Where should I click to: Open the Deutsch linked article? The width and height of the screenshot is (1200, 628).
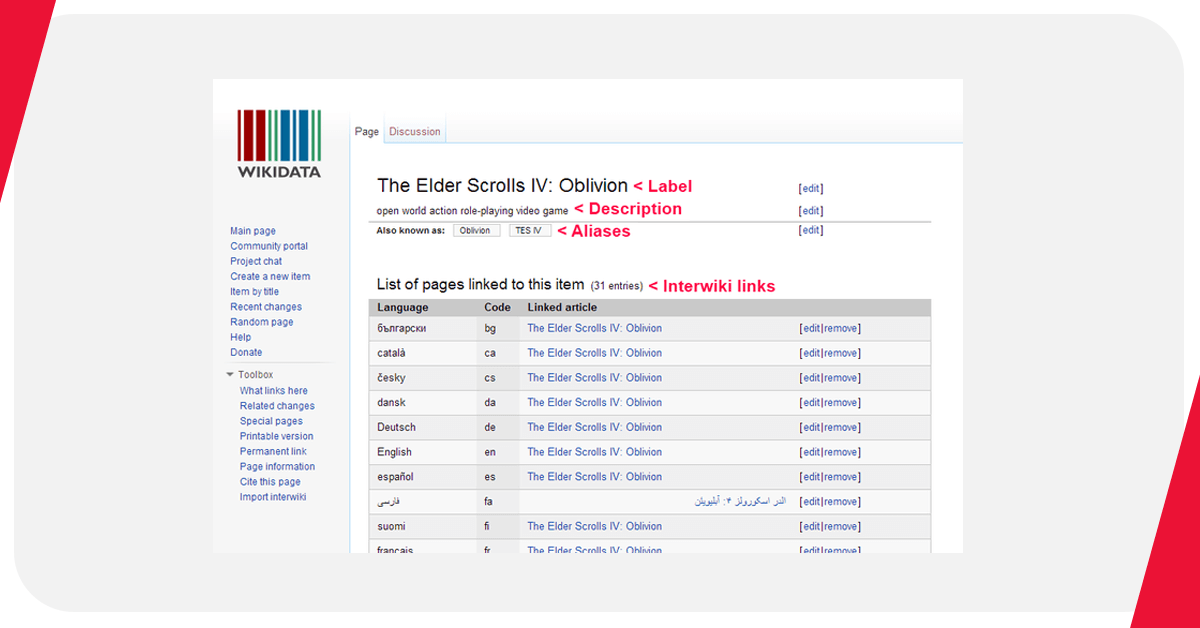coord(595,427)
